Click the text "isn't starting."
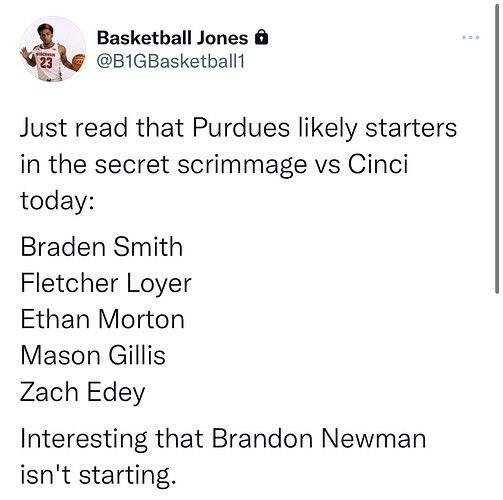Screen dimensions: 503x500 pos(98,475)
